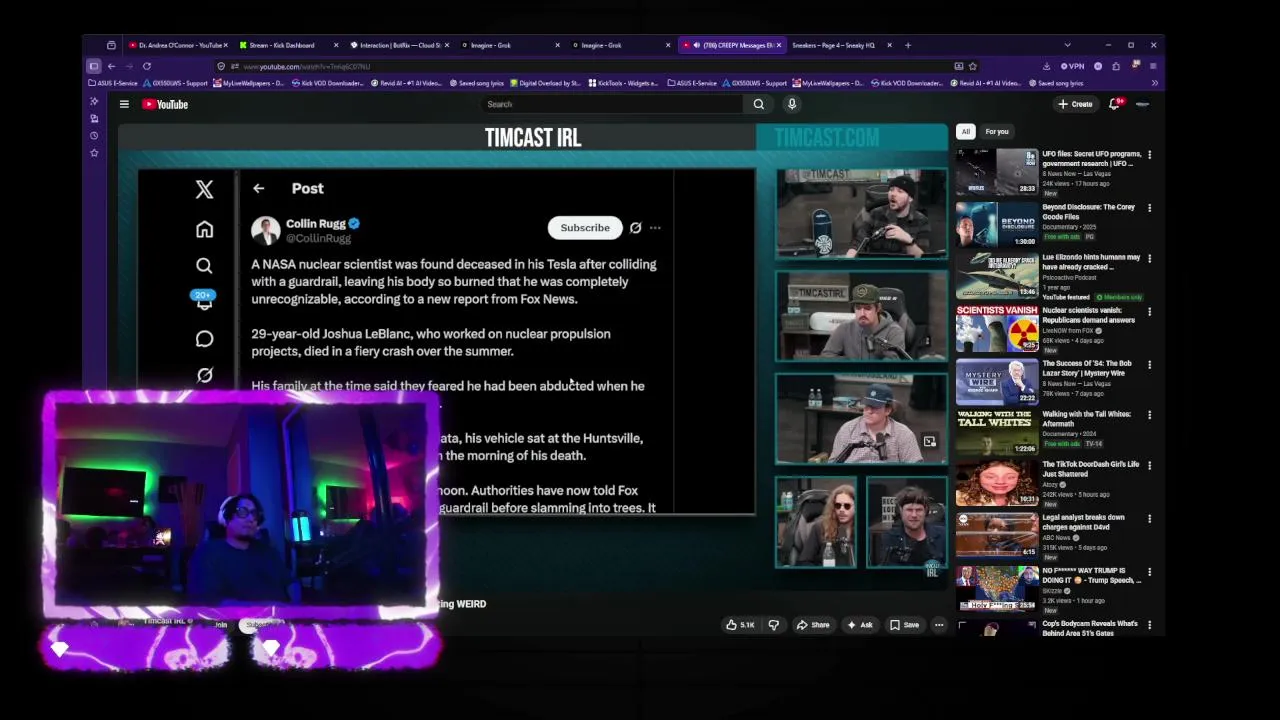
Task: Click the YouTube search magnifier button
Action: pyautogui.click(x=759, y=104)
